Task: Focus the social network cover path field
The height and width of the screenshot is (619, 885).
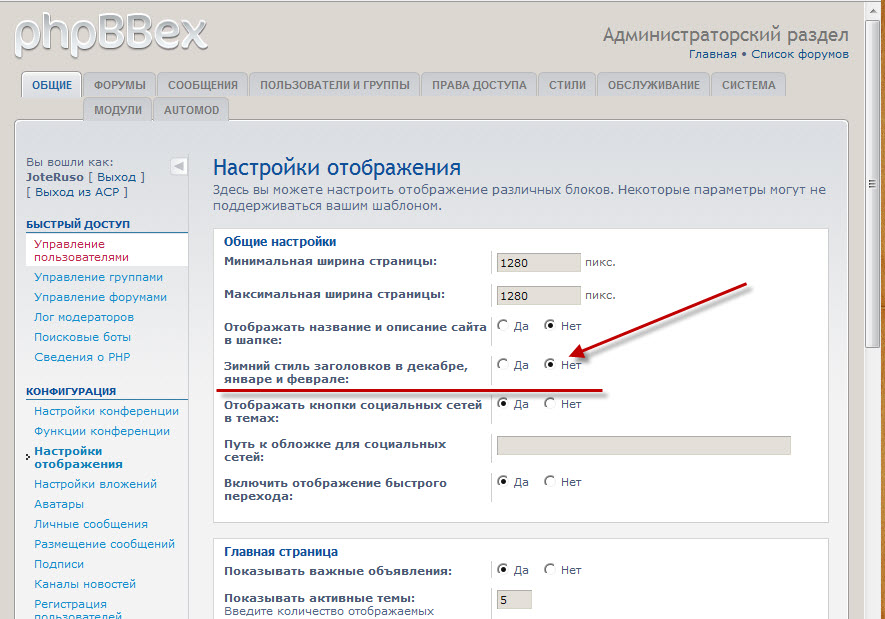Action: tap(643, 446)
